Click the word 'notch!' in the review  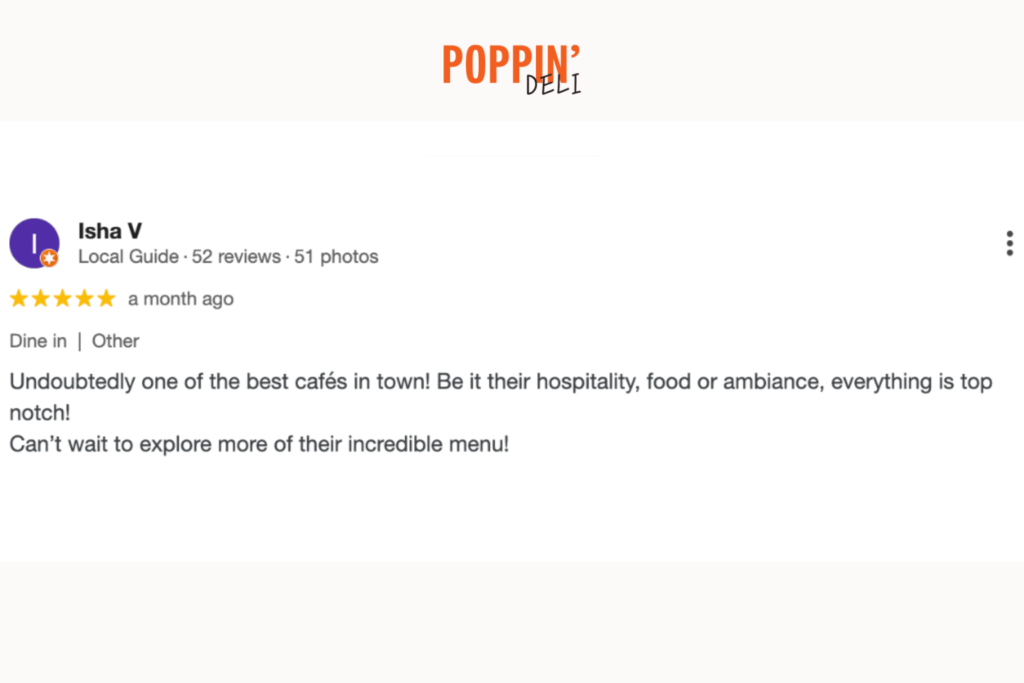(40, 413)
